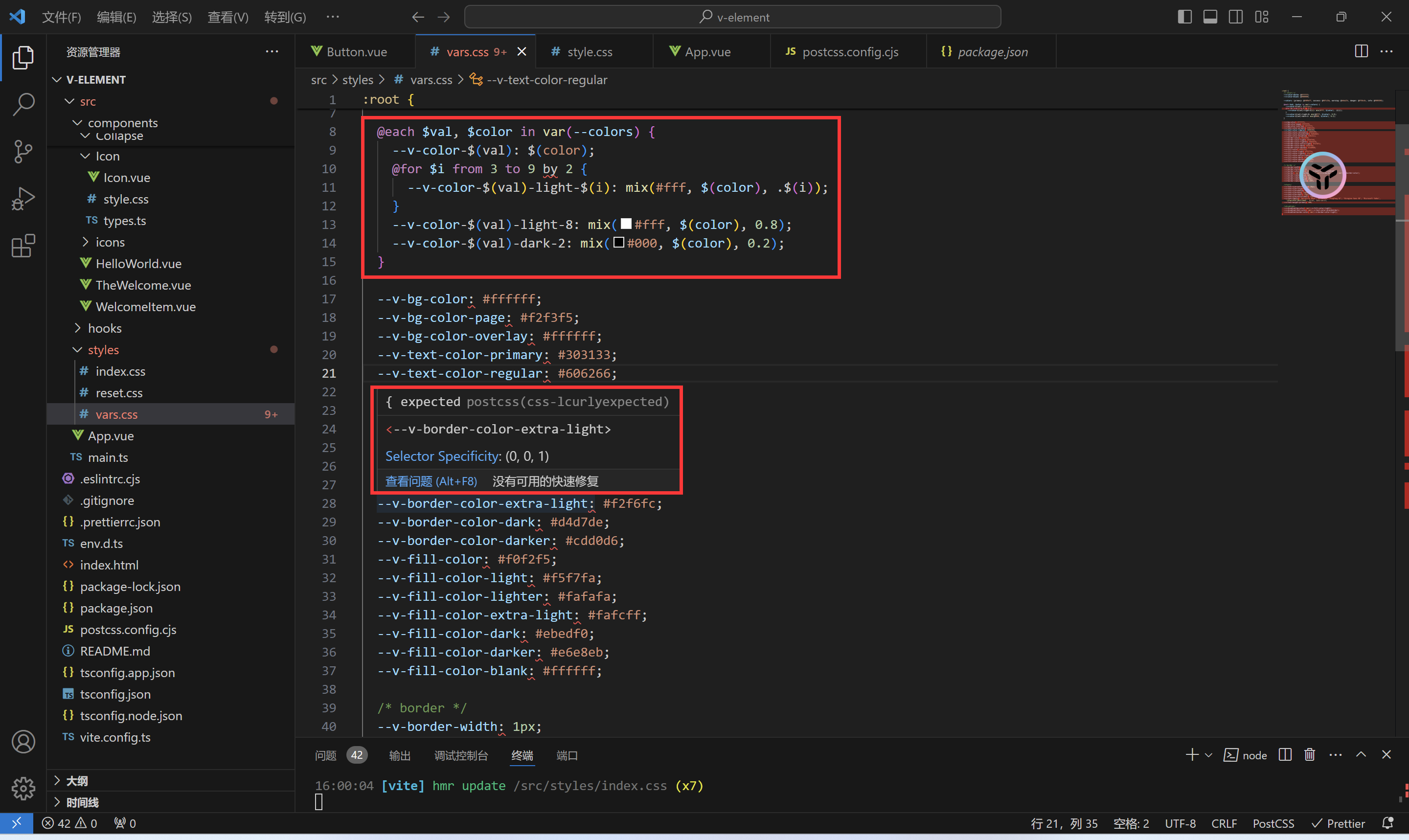The width and height of the screenshot is (1409, 840).
Task: Open remote window indicator in status bar
Action: pos(17,823)
